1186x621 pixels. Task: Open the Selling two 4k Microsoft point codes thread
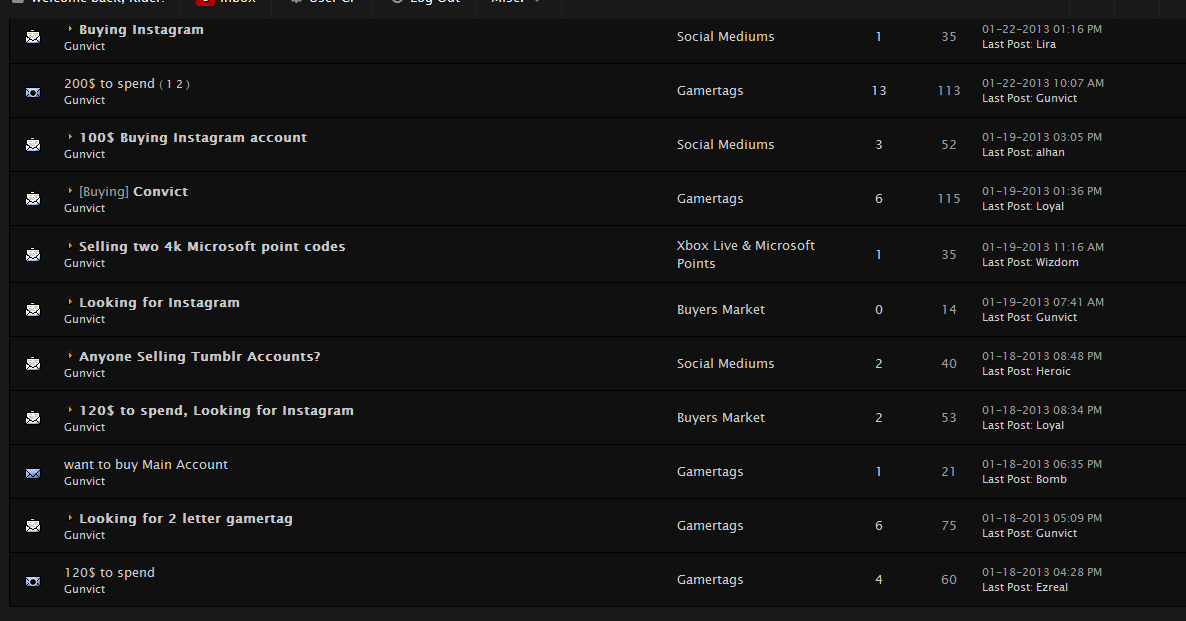coord(212,247)
